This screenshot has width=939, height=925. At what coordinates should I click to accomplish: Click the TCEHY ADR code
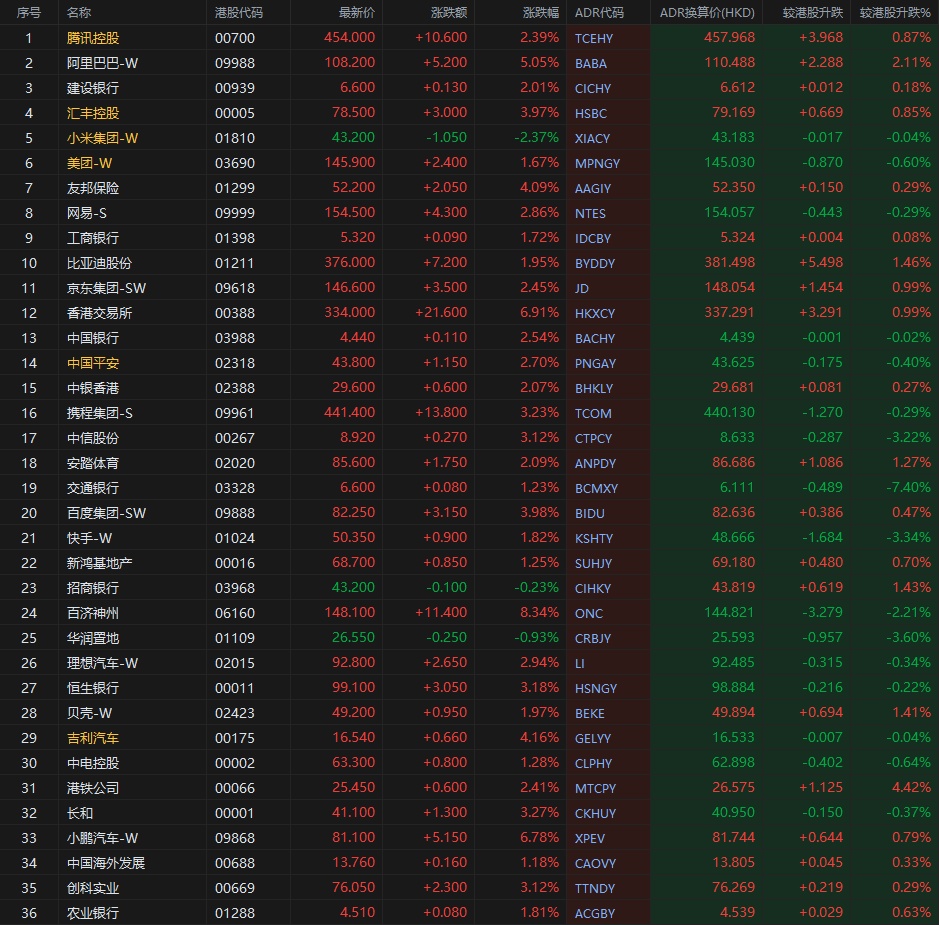click(593, 38)
